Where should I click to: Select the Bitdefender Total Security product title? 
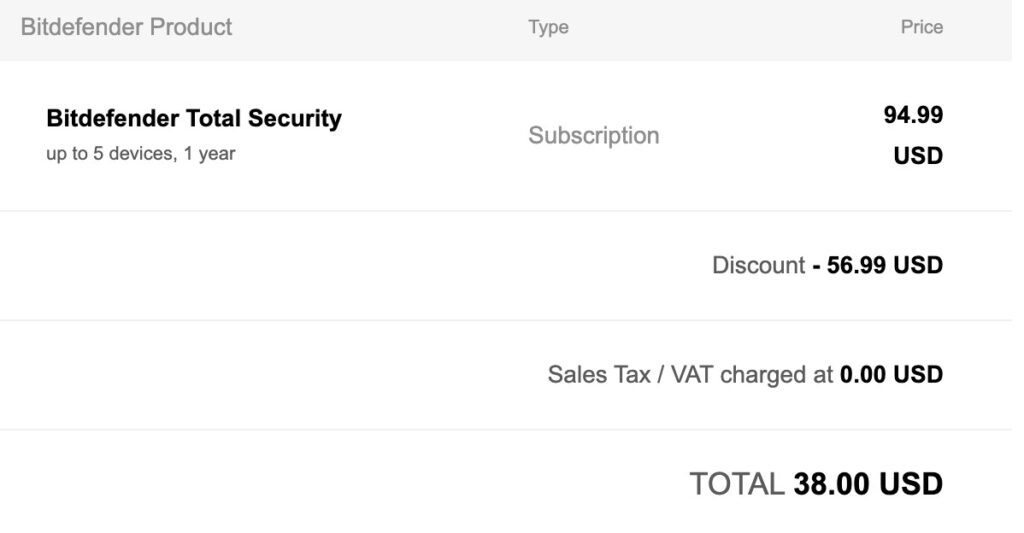tap(194, 118)
